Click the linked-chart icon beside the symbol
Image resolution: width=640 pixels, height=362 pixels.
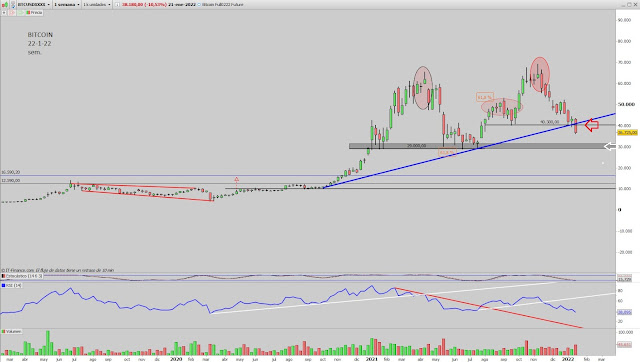pyautogui.click(x=13, y=4)
